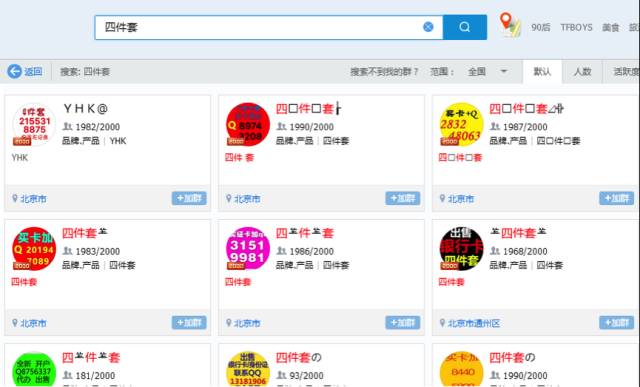Viewport: 640px width, 387px height.
Task: Open magenta avatar of 1986/2000 group
Action: click(248, 249)
